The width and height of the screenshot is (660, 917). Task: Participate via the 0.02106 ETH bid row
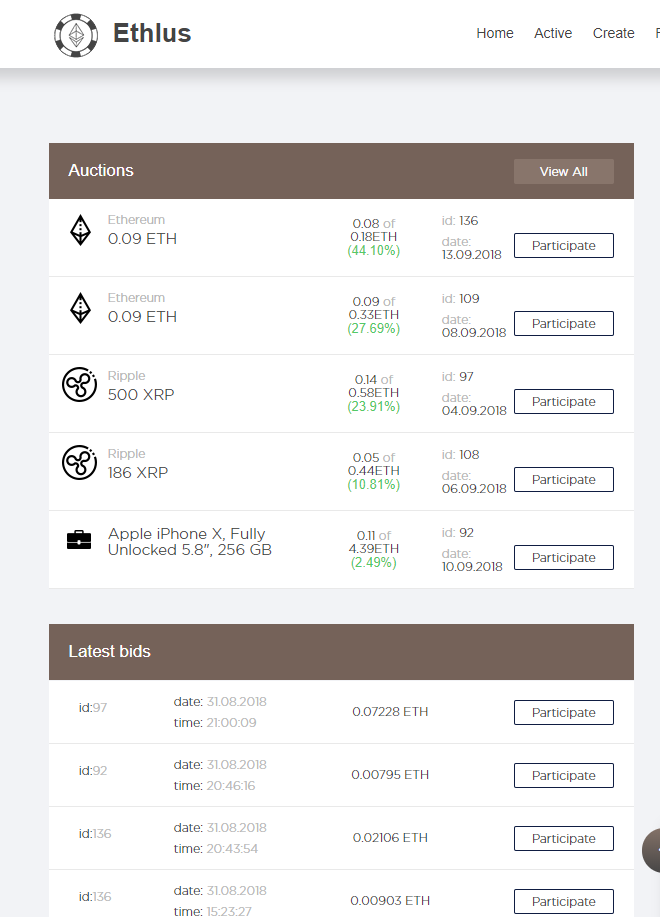[x=564, y=839]
